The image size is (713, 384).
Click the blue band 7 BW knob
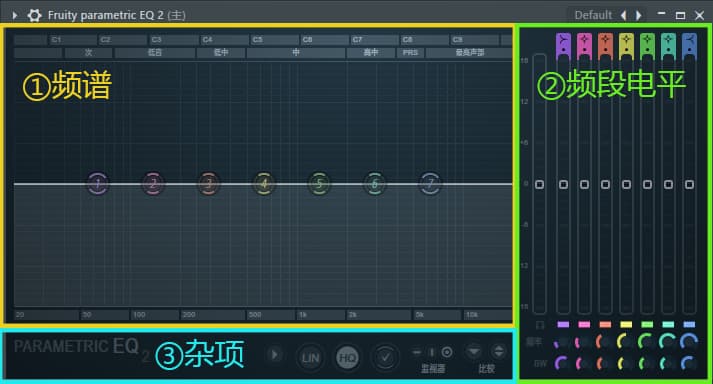pos(688,364)
